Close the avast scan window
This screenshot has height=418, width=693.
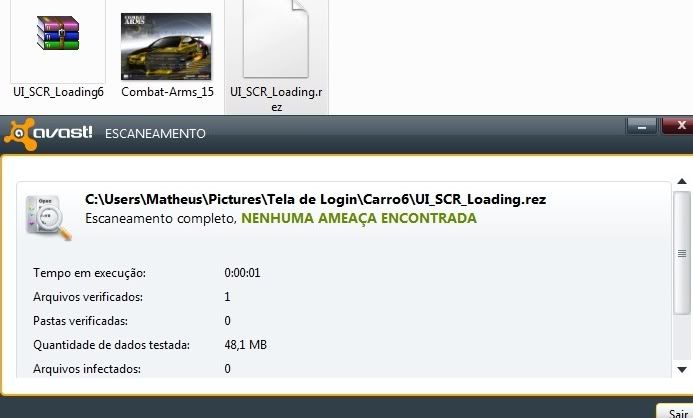[678, 126]
